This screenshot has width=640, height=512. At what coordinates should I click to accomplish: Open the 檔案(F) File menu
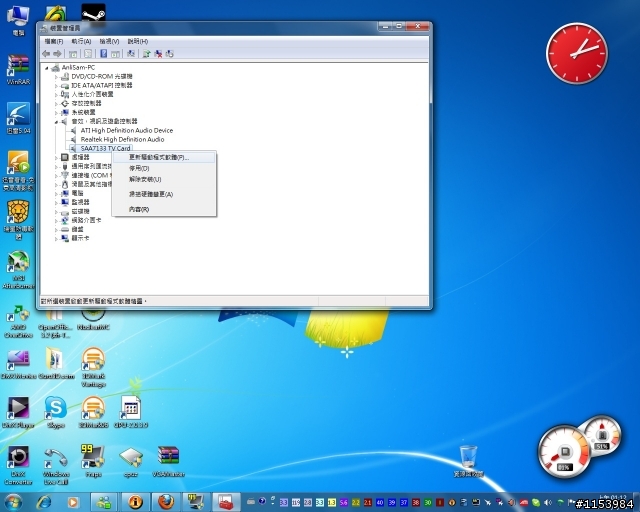[53, 41]
